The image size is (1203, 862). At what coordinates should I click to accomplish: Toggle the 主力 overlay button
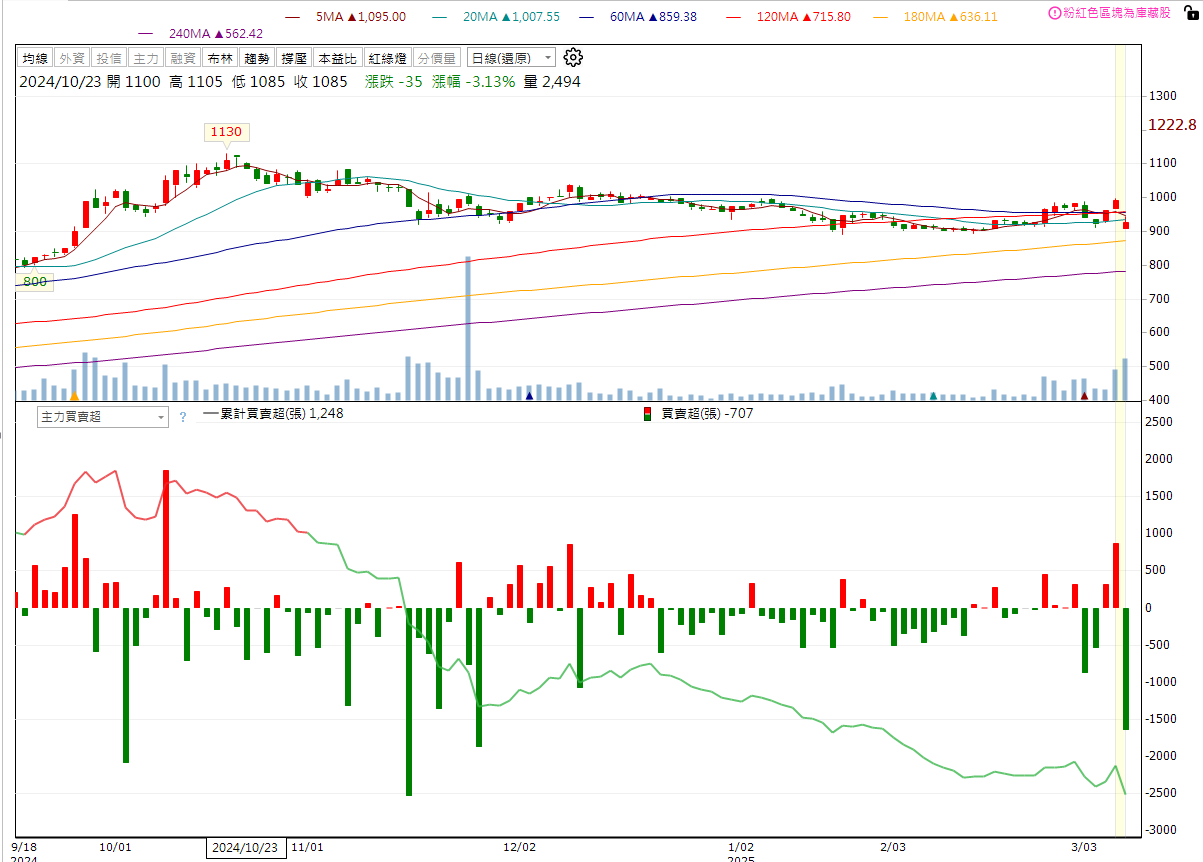pyautogui.click(x=146, y=59)
